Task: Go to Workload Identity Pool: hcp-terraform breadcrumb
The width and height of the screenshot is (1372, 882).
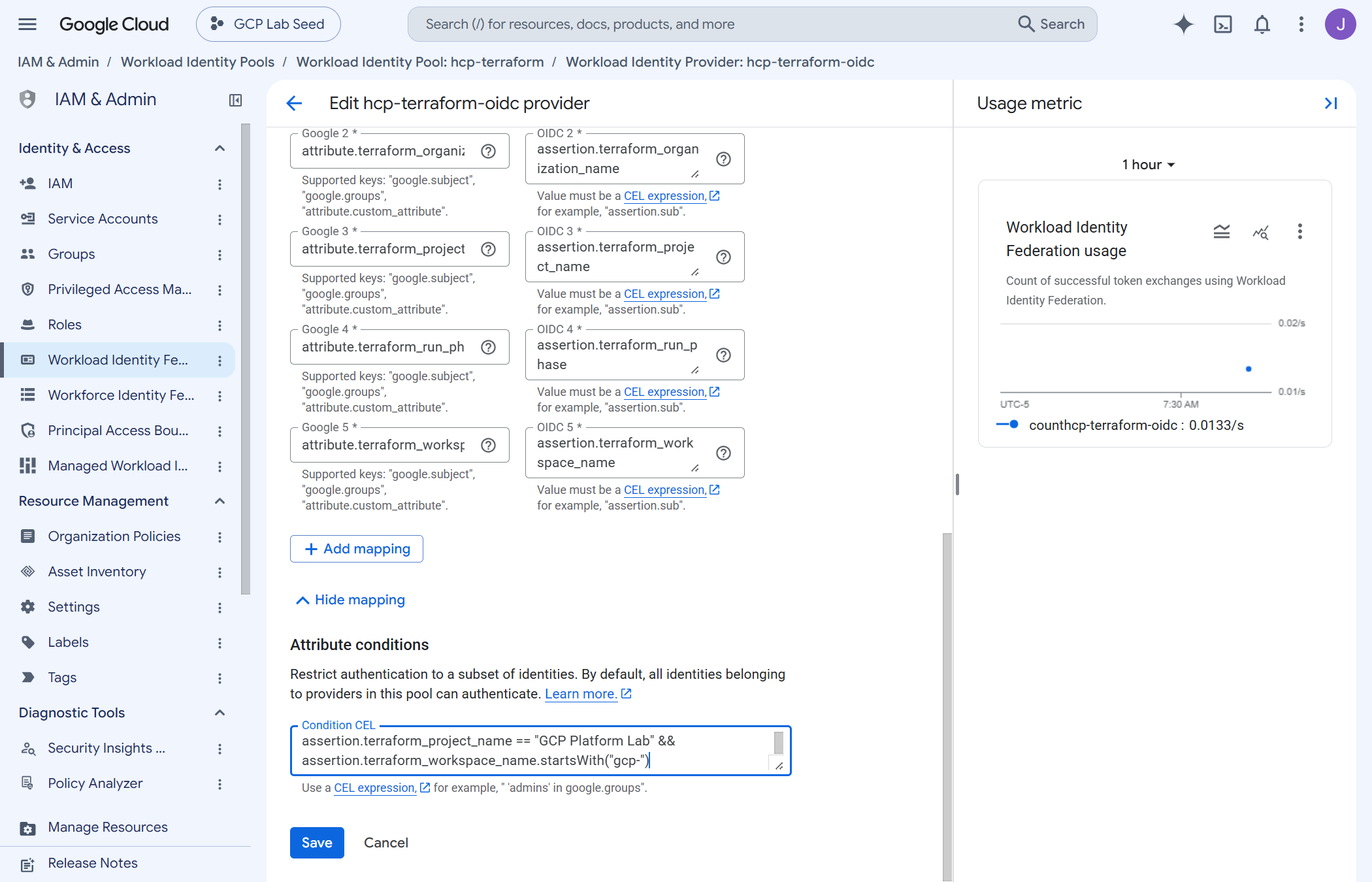Action: tap(419, 62)
